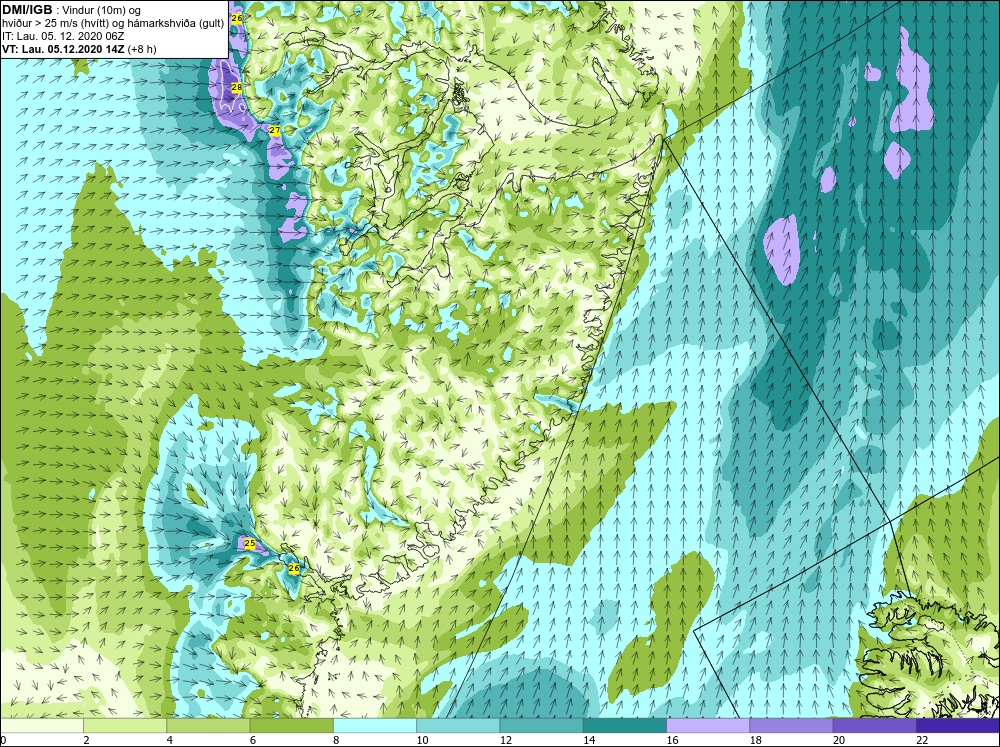This screenshot has width=1000, height=747.
Task: Click the olive green 6–8 m/s legend swatch
Action: coord(291,726)
